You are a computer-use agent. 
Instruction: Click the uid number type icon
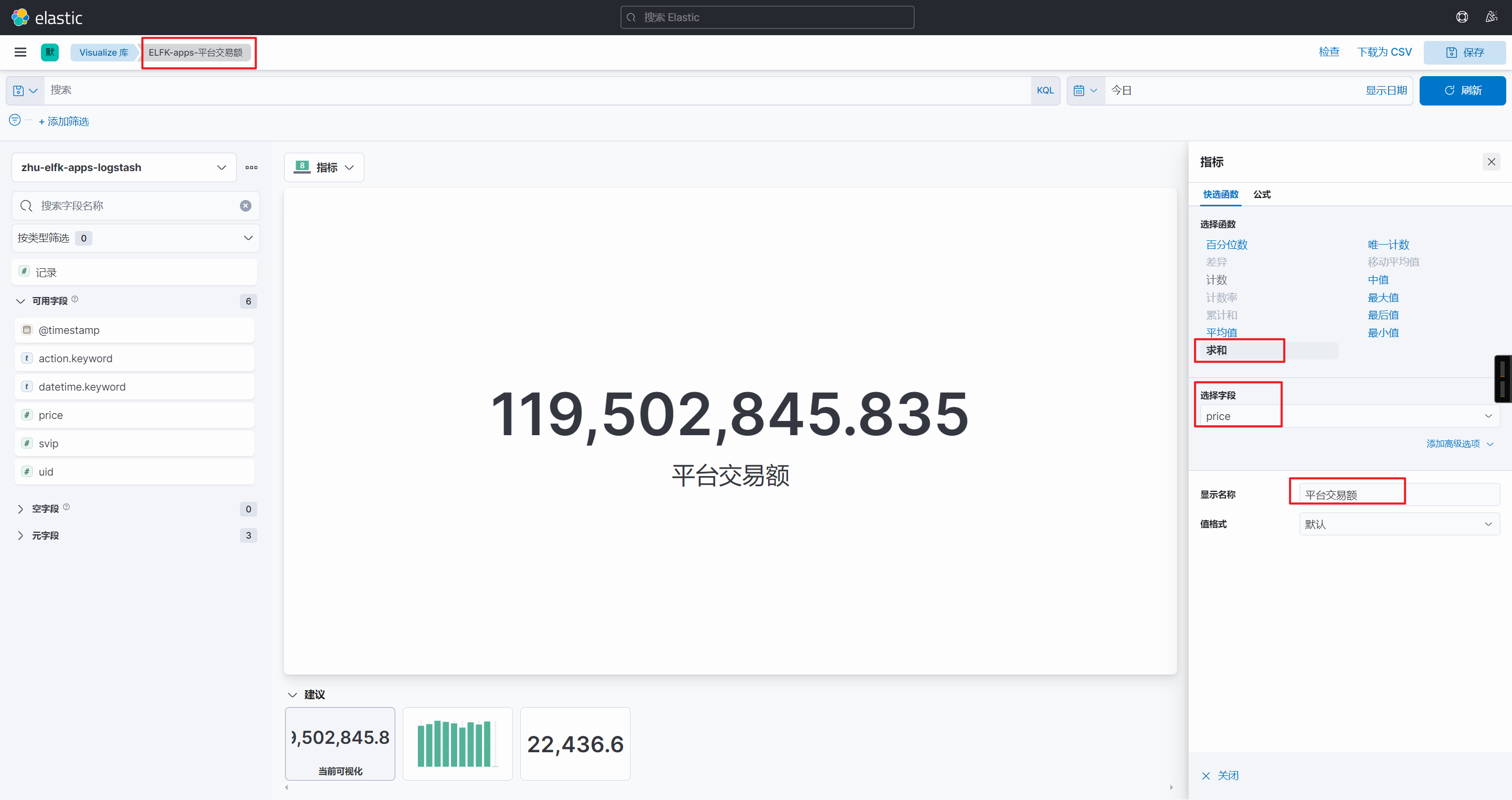point(27,471)
